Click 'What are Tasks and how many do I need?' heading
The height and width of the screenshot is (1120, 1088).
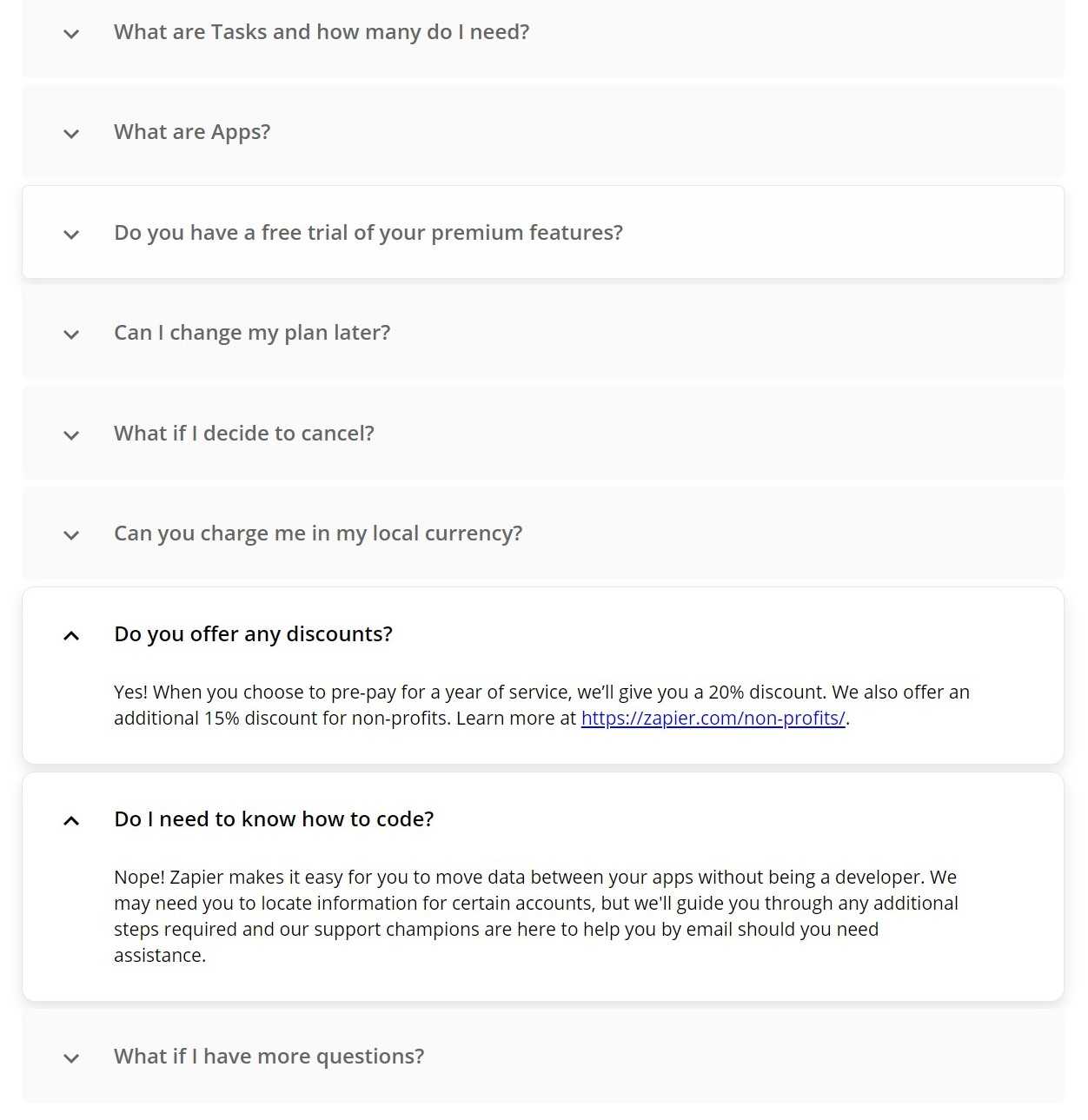tap(322, 32)
